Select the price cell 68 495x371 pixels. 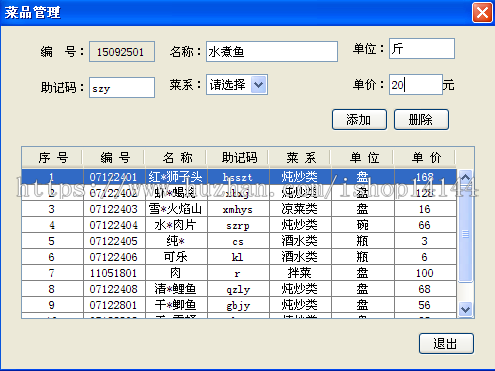tap(425, 289)
